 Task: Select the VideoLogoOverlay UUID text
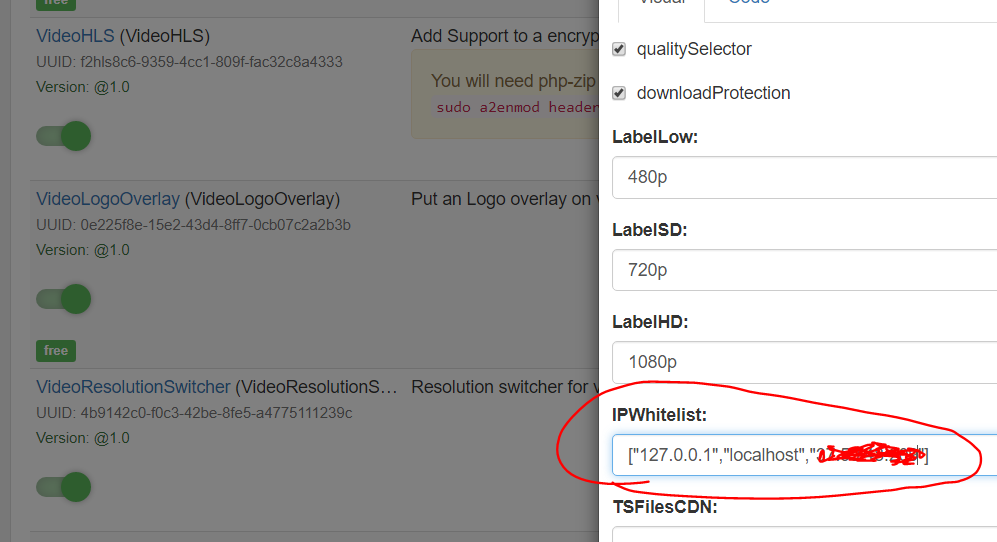click(x=193, y=225)
